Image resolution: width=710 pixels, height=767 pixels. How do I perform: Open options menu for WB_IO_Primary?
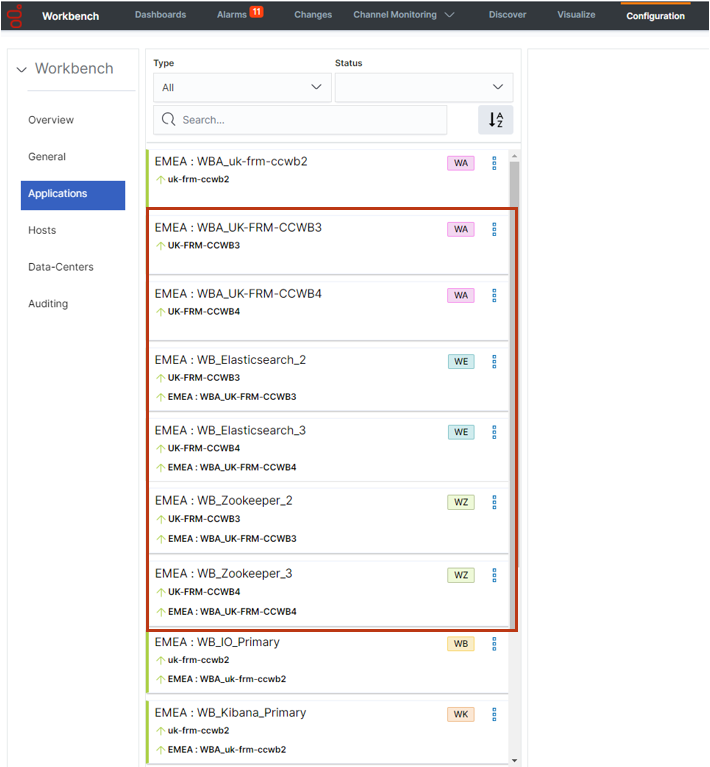[494, 643]
